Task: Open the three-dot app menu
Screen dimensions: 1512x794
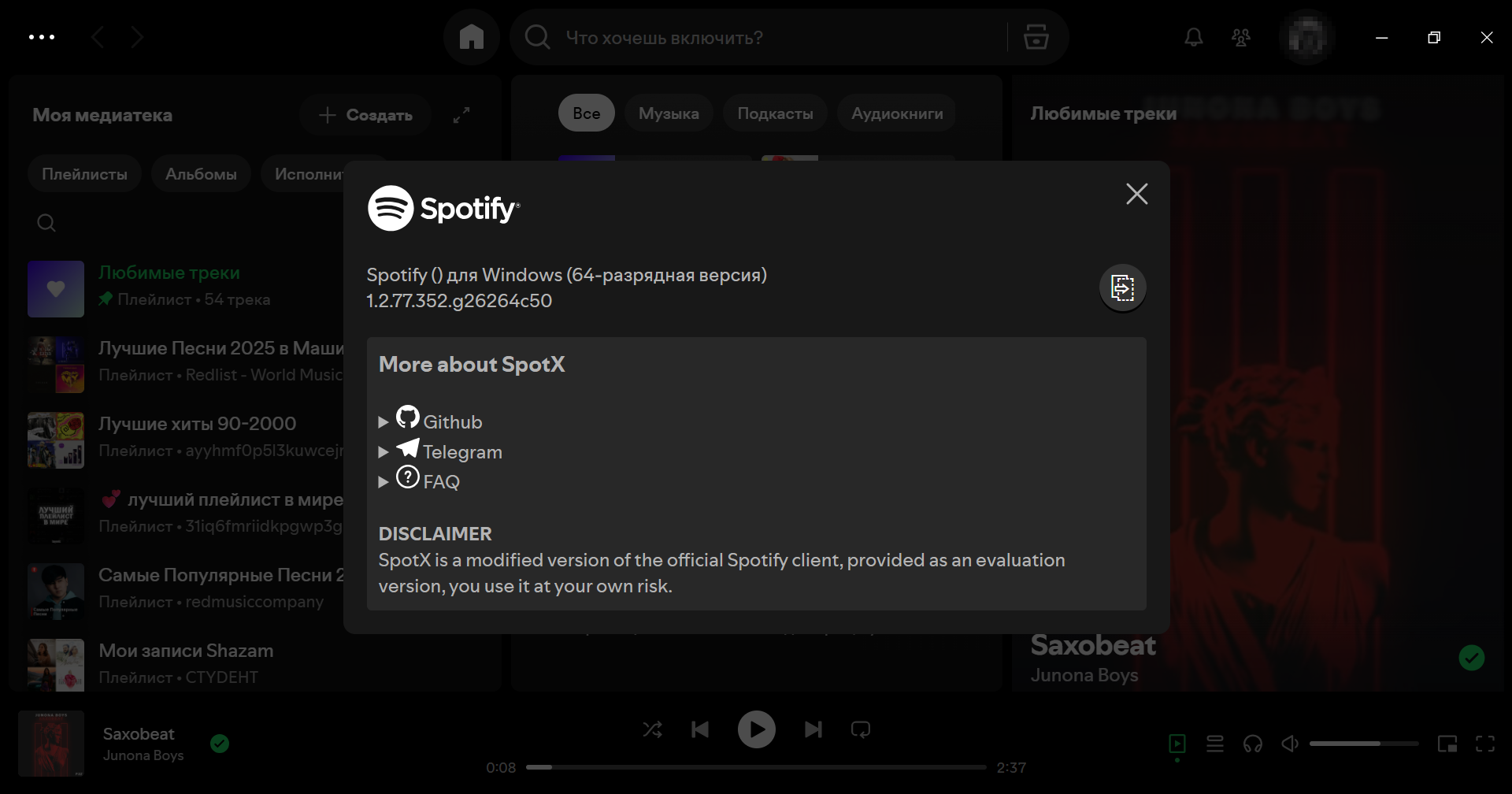Action: (x=42, y=37)
